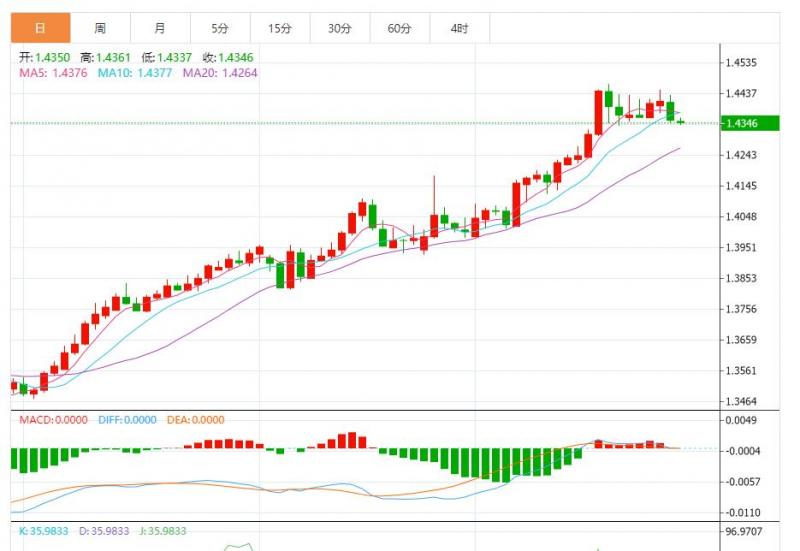Click the low price 低:1.4337 value
Screen dimensions: 800x551
pyautogui.click(x=167, y=57)
